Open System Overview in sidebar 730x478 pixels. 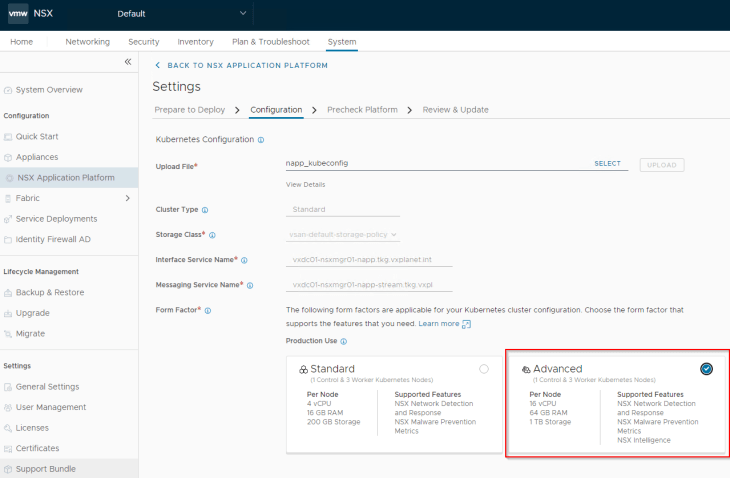[49, 90]
